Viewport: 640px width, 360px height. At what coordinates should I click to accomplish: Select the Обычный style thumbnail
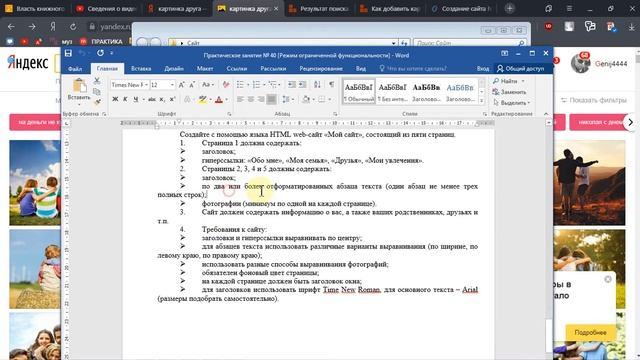click(359, 91)
